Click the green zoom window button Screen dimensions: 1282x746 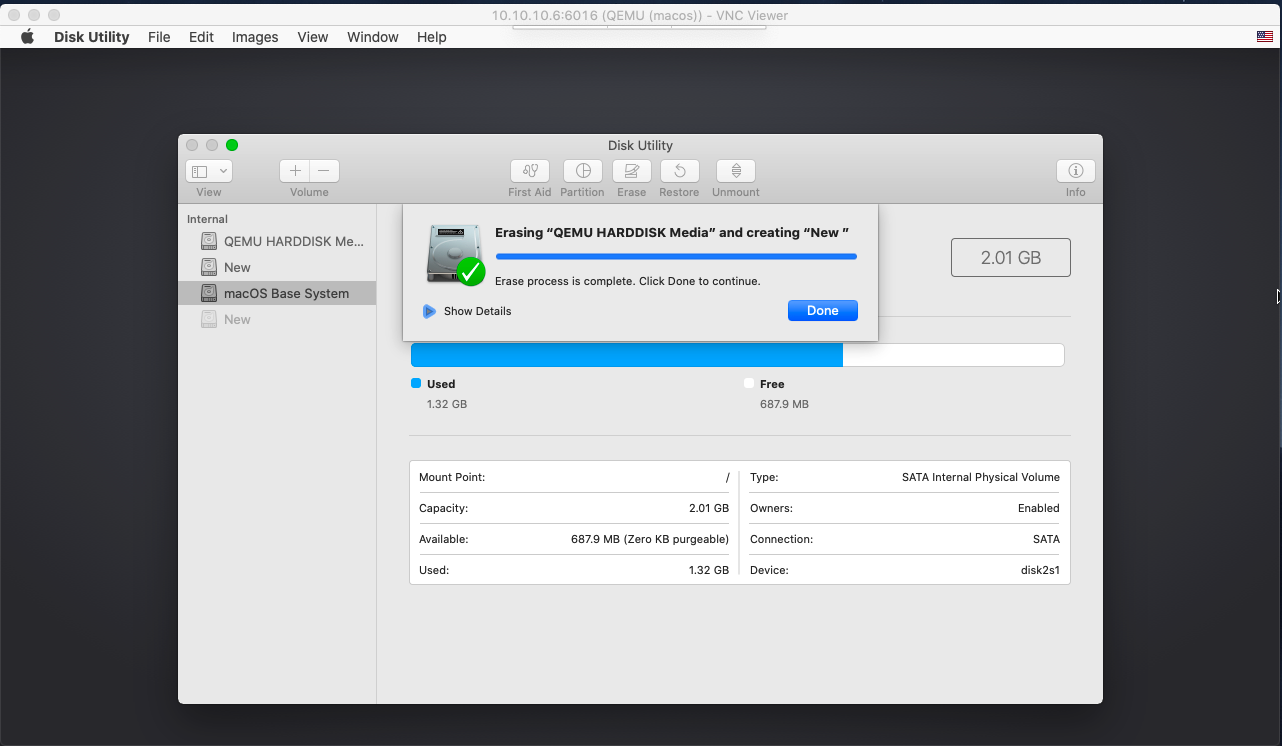pos(232,145)
